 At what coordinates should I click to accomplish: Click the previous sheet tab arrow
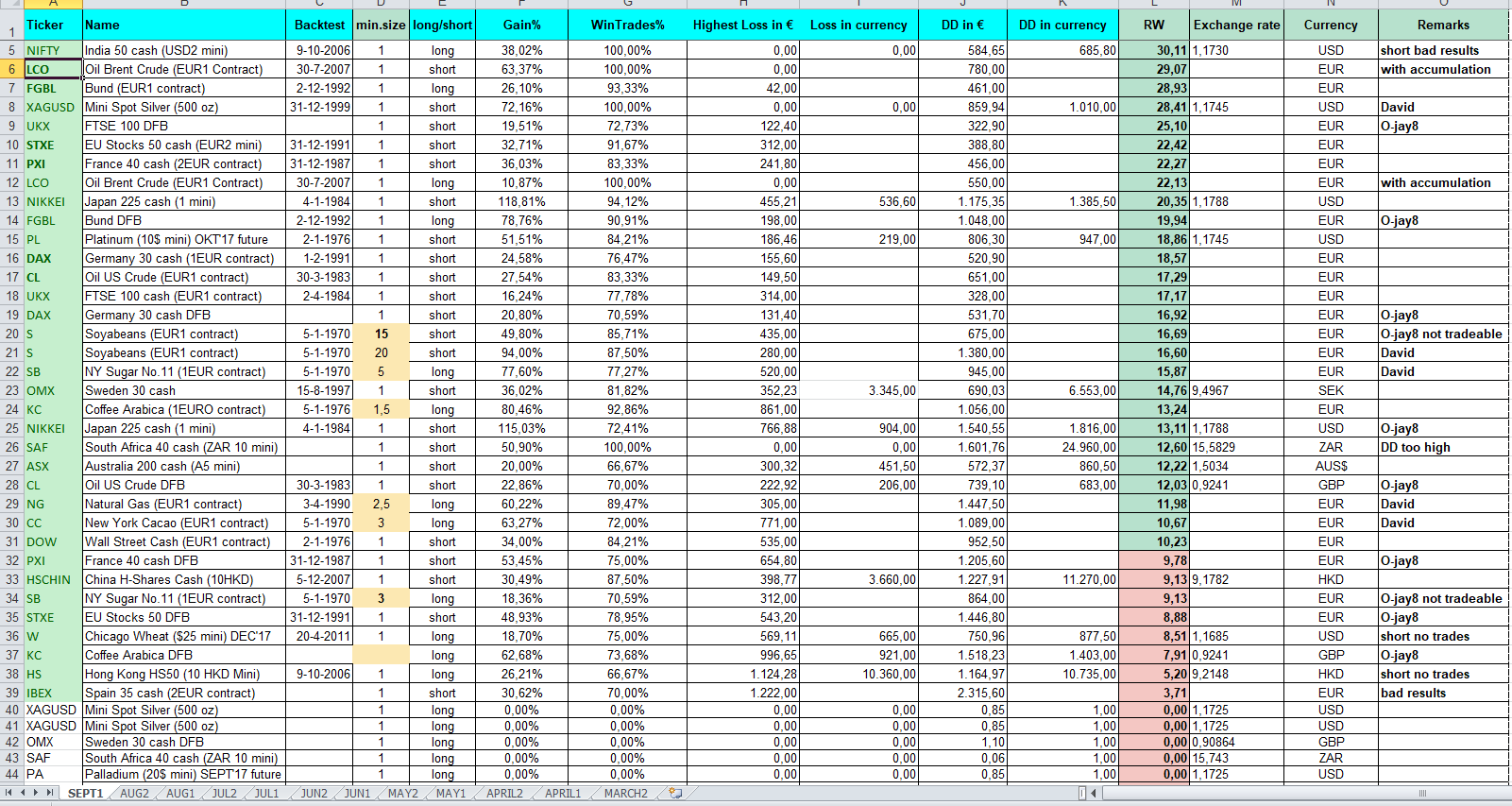point(23,793)
